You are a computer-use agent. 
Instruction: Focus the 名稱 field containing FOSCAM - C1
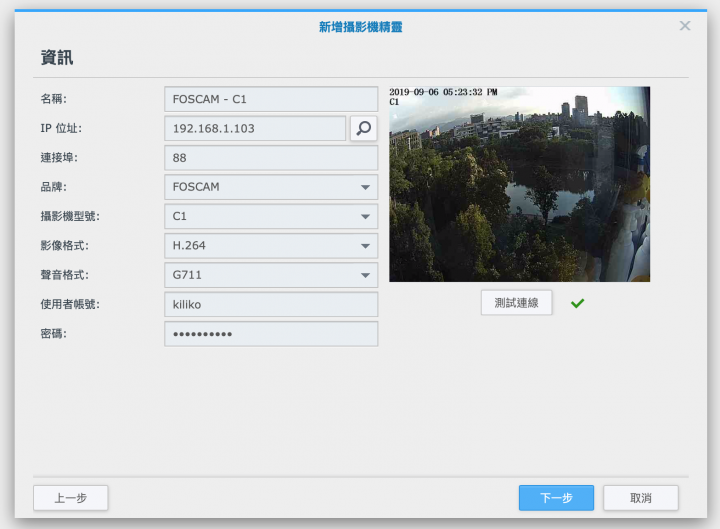tap(271, 99)
